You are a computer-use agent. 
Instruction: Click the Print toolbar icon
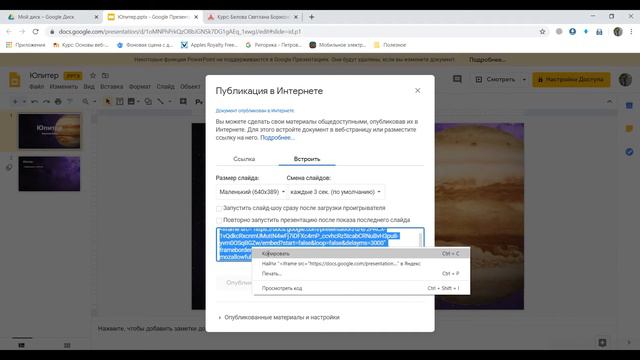click(58, 101)
